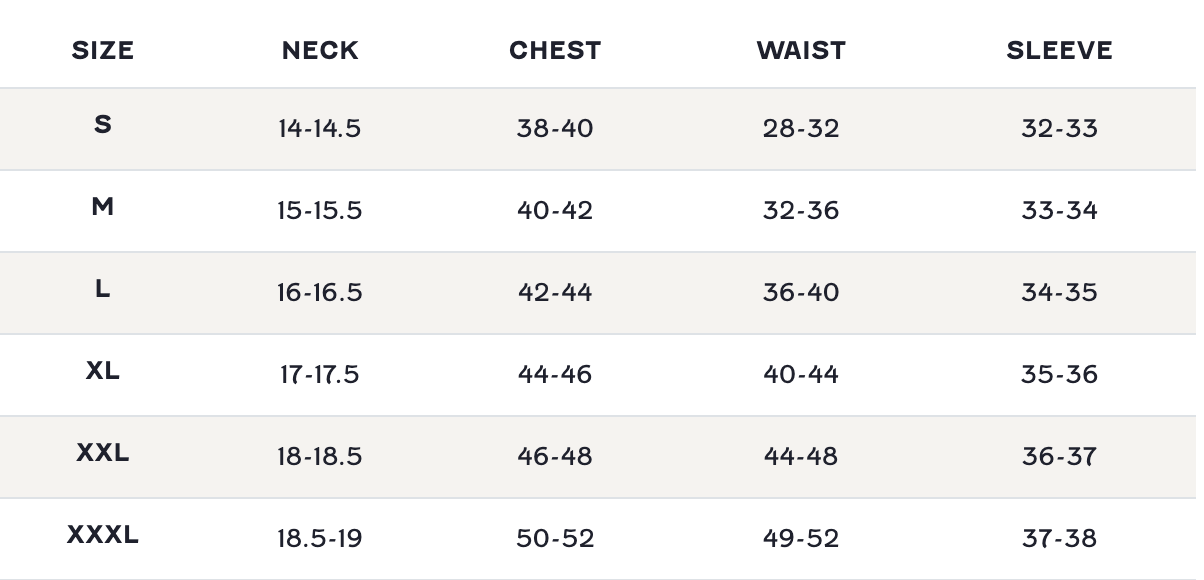Click chest measurement 50-52
The height and width of the screenshot is (580, 1204).
[x=555, y=538]
